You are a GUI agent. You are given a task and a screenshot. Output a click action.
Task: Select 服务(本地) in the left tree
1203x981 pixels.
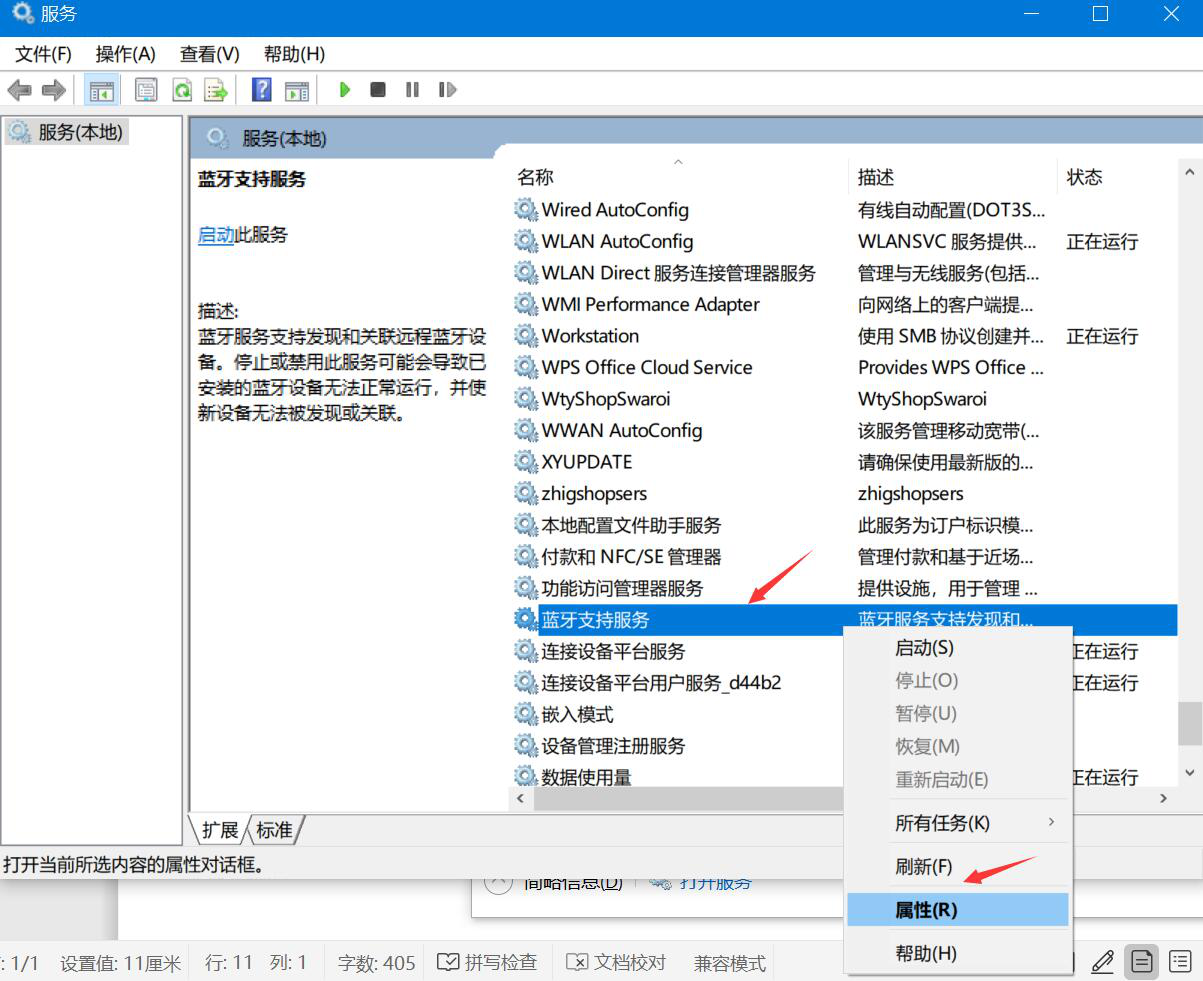(x=66, y=132)
